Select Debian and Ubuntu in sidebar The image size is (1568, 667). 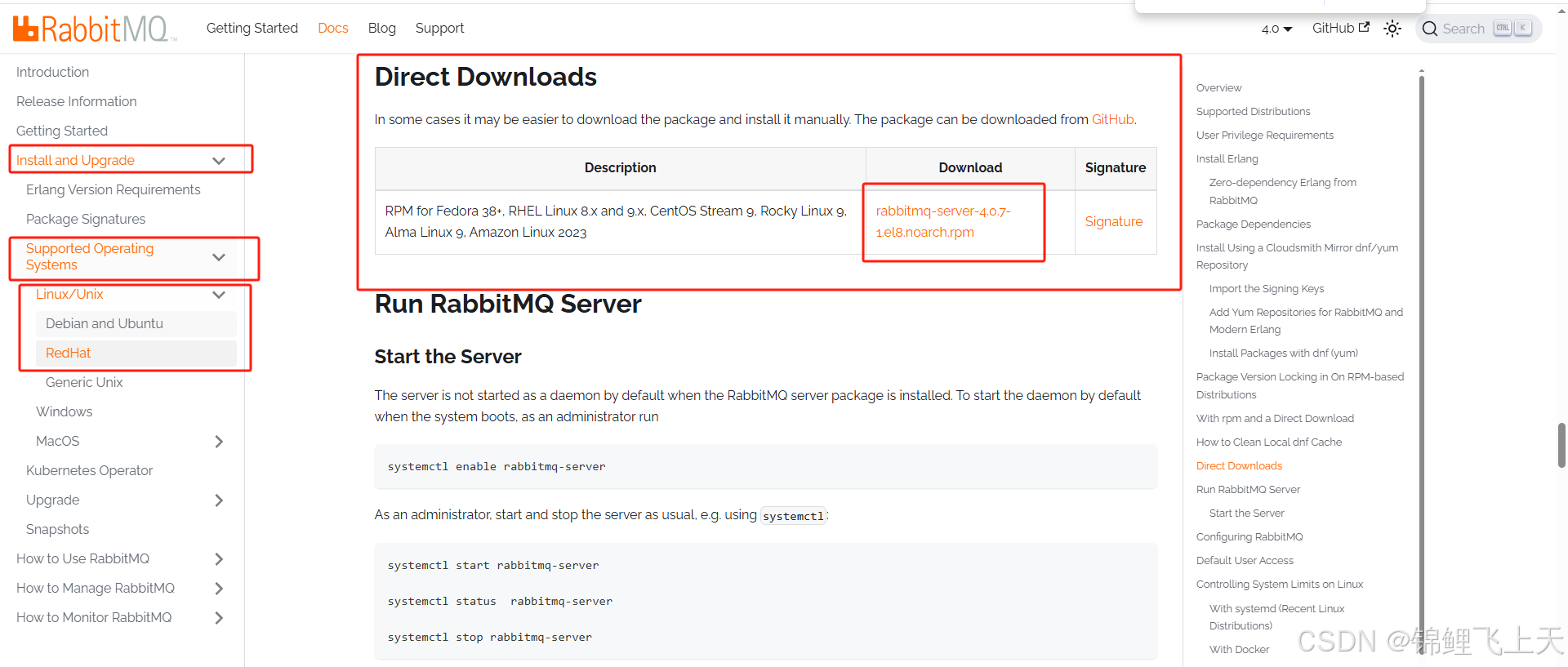(105, 323)
